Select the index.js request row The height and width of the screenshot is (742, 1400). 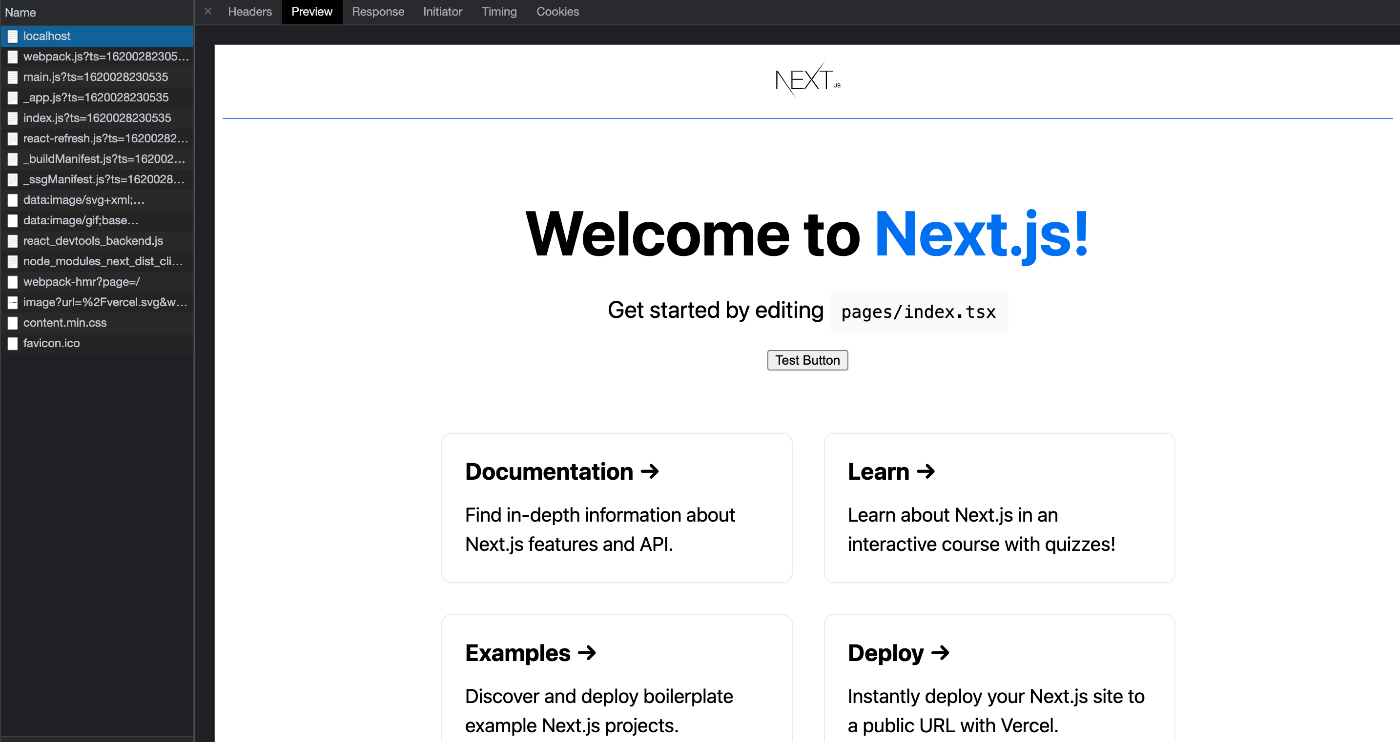point(97,118)
